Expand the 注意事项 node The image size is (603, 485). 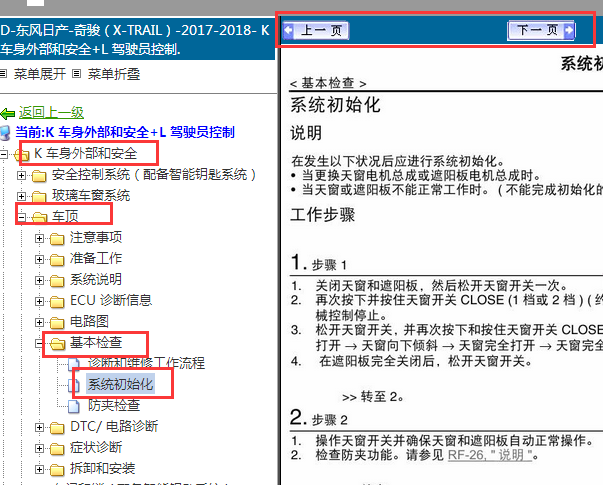(x=39, y=238)
